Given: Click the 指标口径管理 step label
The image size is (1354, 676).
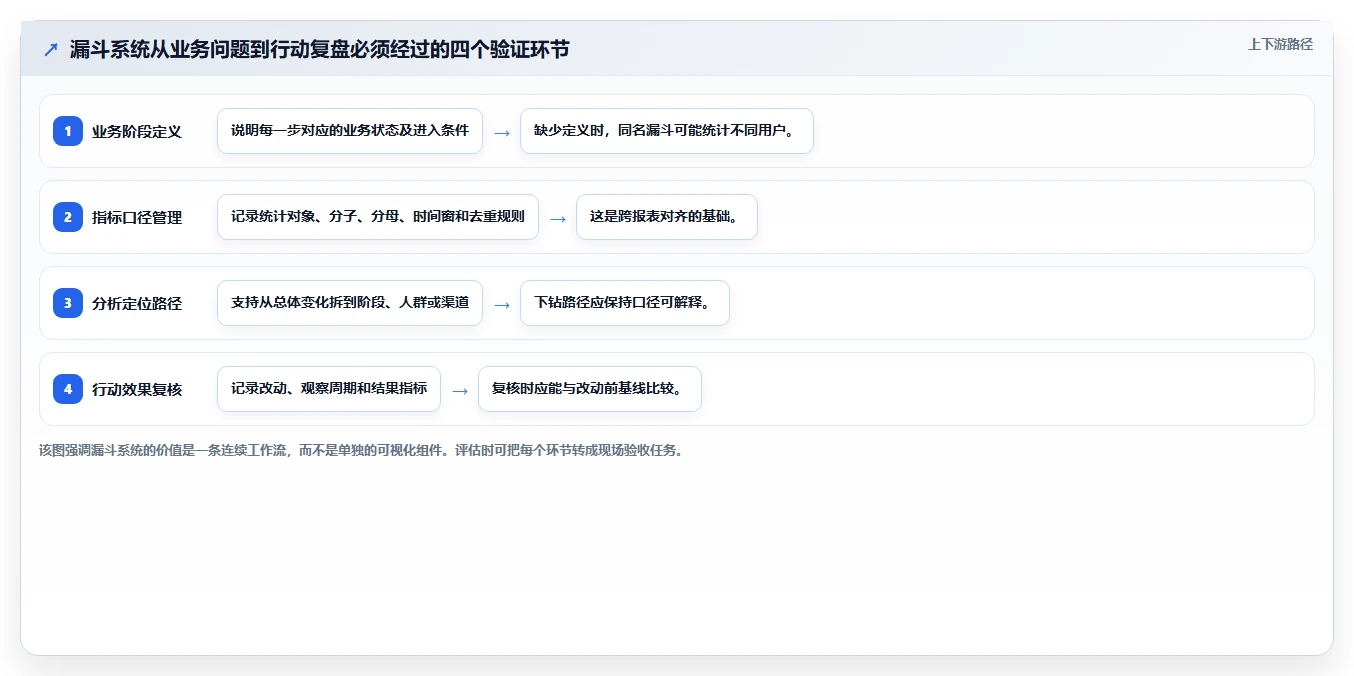Looking at the screenshot, I should coord(137,217).
